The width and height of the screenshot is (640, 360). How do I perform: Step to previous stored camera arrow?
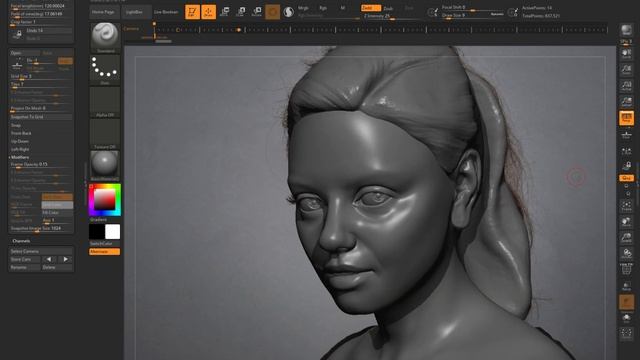[49, 259]
